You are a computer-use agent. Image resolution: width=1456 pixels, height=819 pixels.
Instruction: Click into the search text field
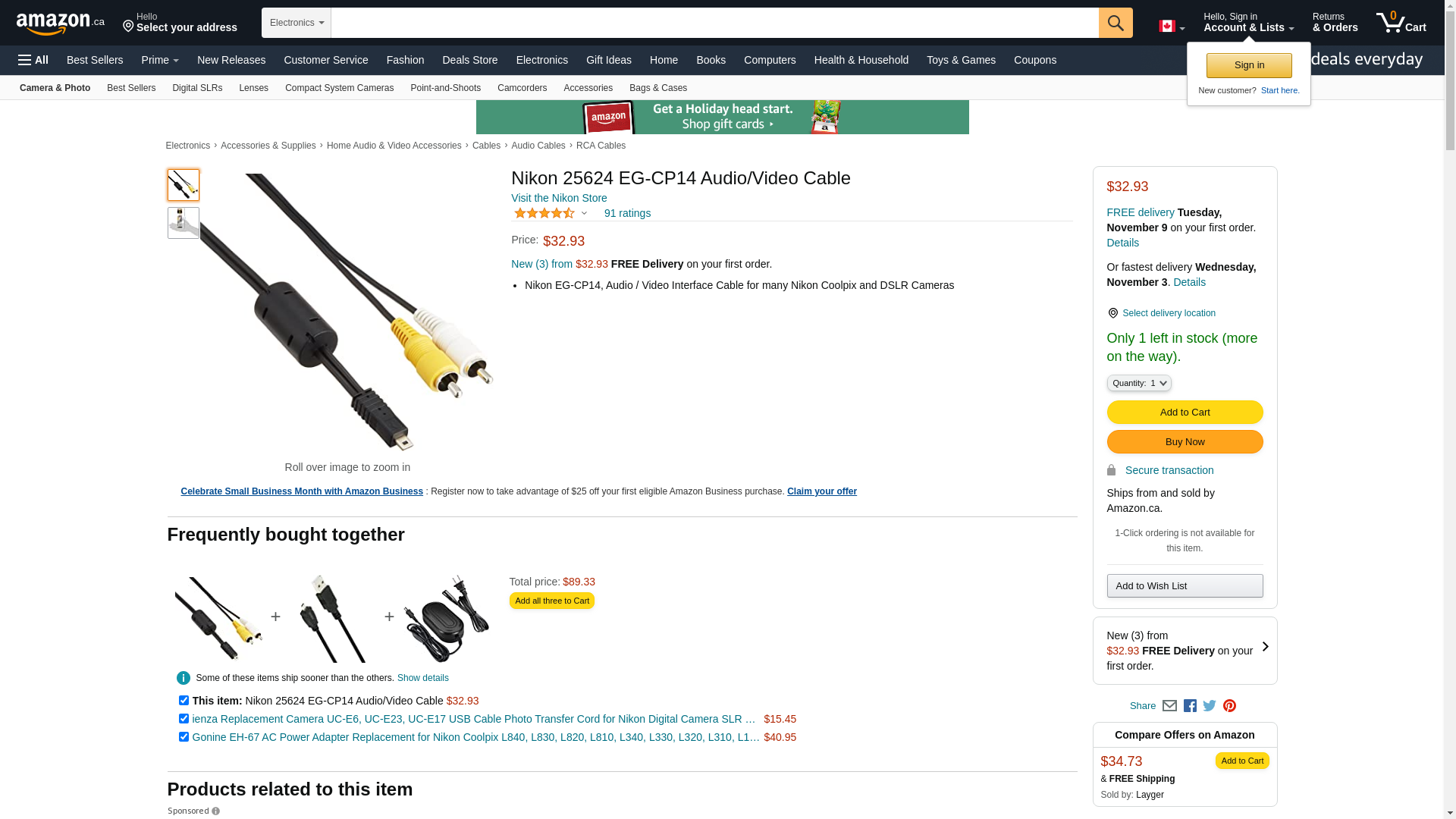[x=714, y=23]
